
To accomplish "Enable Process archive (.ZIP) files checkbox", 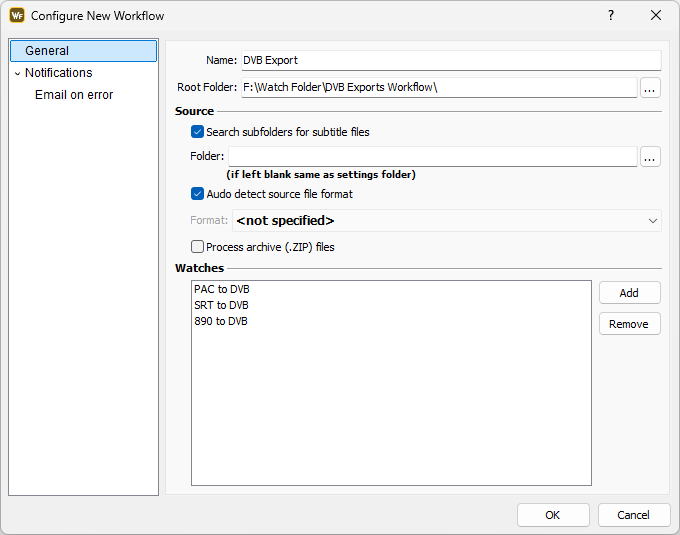I will point(197,247).
